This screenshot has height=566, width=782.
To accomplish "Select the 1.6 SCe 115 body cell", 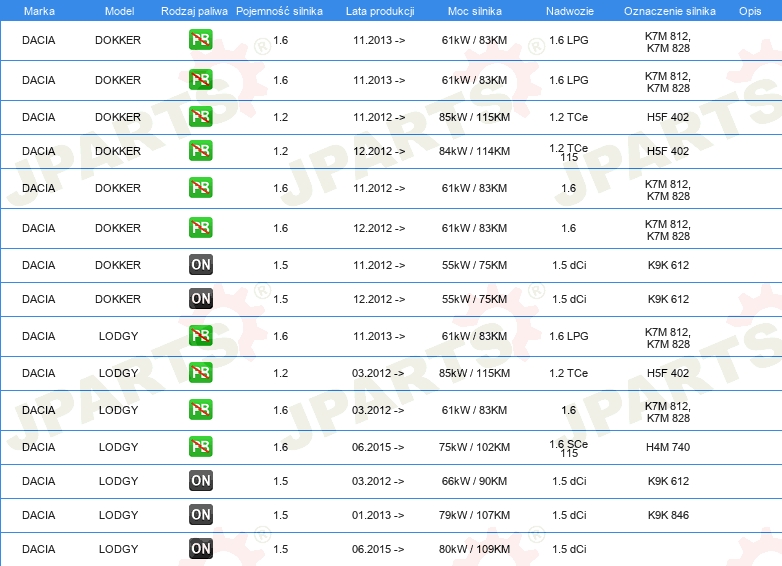I will 568,447.
